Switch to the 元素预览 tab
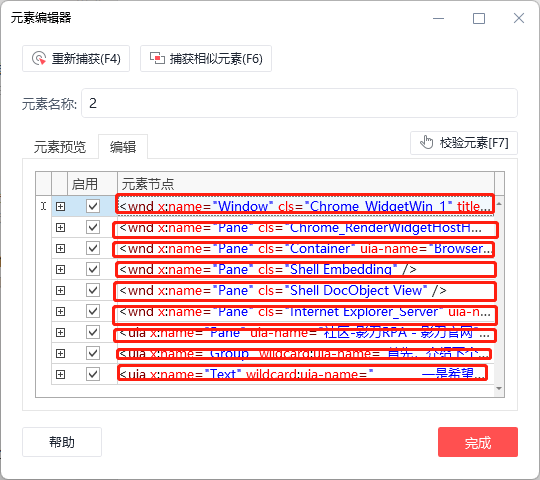 tap(60, 147)
